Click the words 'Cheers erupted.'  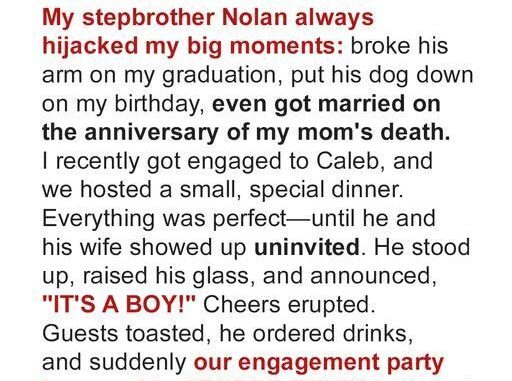[x=289, y=305]
